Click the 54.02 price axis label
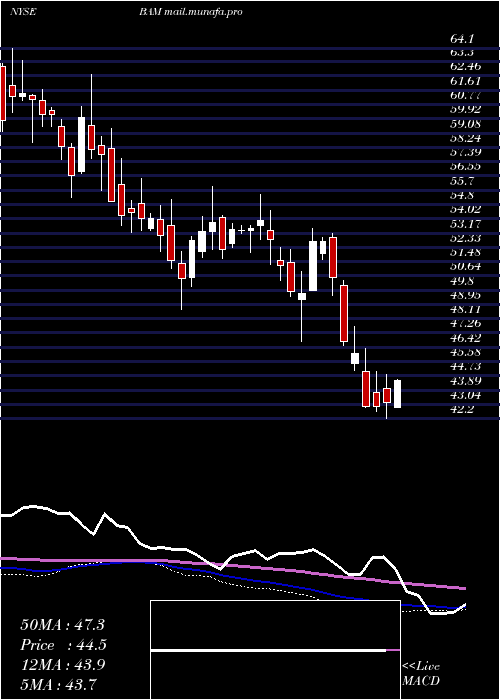This screenshot has width=500, height=700. pyautogui.click(x=465, y=209)
